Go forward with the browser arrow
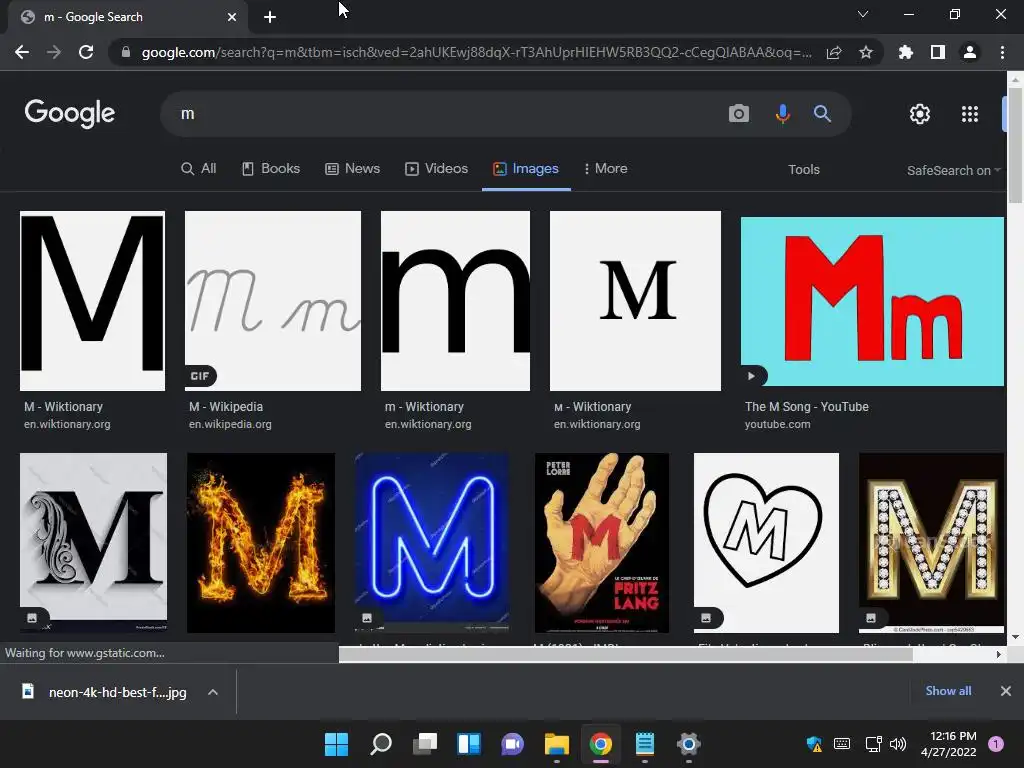1024x768 pixels. click(54, 52)
